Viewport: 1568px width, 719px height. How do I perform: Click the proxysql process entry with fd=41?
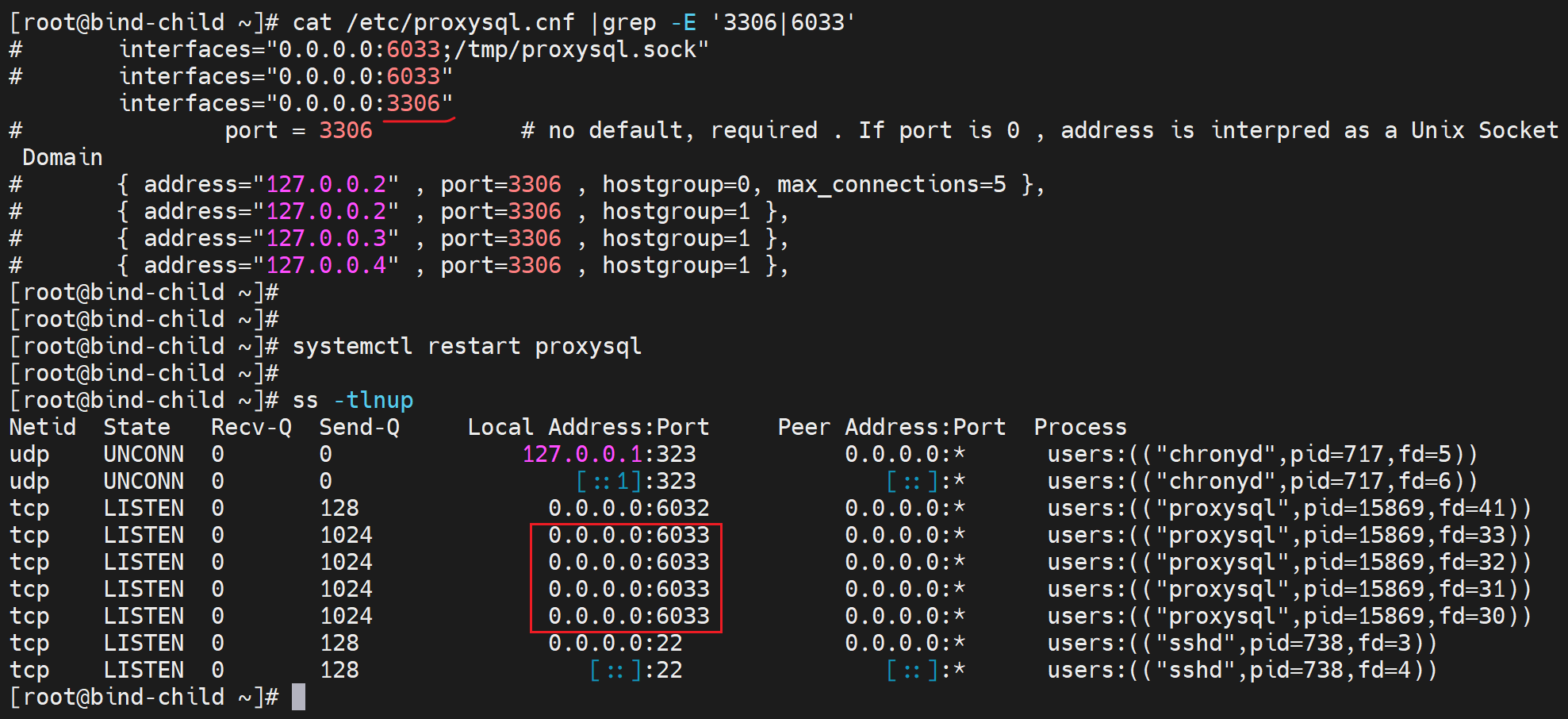(1289, 509)
